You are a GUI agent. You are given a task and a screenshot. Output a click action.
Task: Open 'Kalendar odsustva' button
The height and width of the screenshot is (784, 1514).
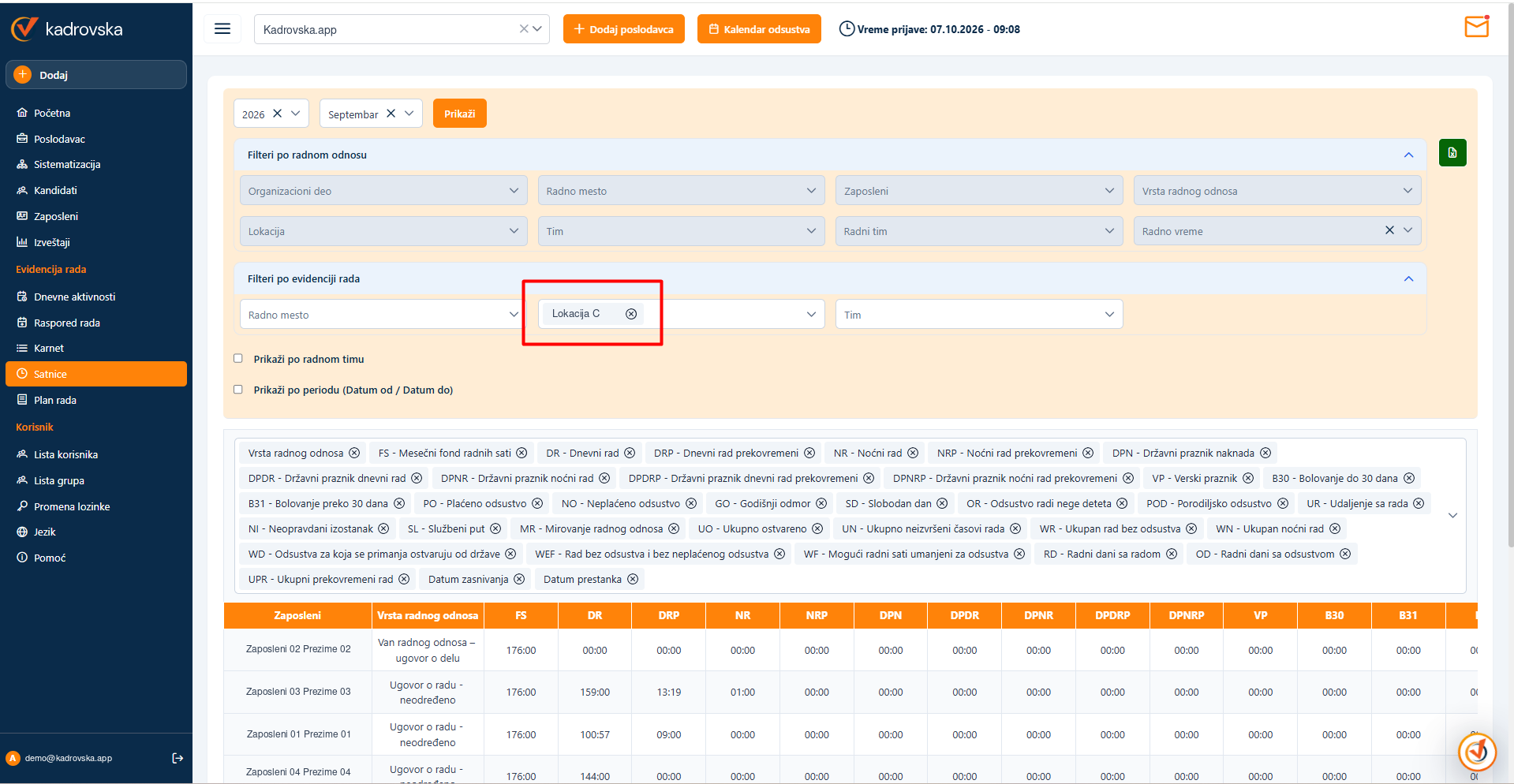click(759, 29)
